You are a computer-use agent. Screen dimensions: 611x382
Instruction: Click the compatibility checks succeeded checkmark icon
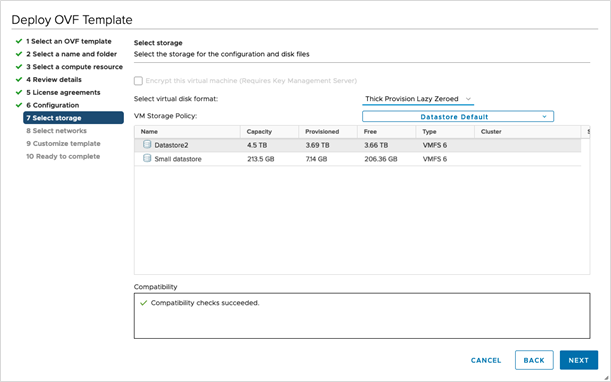click(x=143, y=303)
